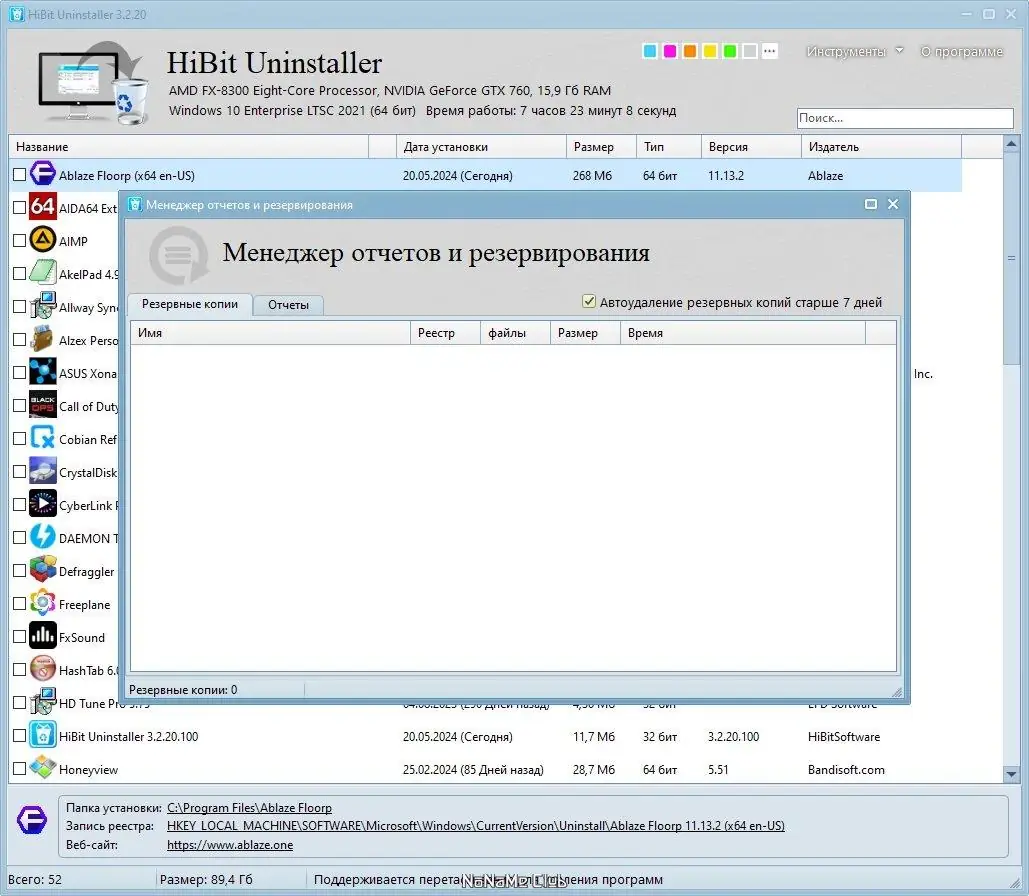Click the FxSound icon

pos(43,636)
